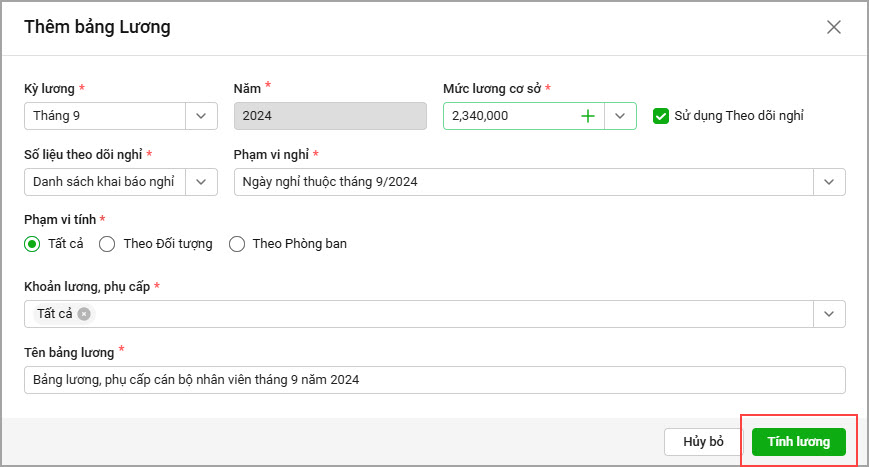Click the 2,340,000 salary value field

coord(508,116)
